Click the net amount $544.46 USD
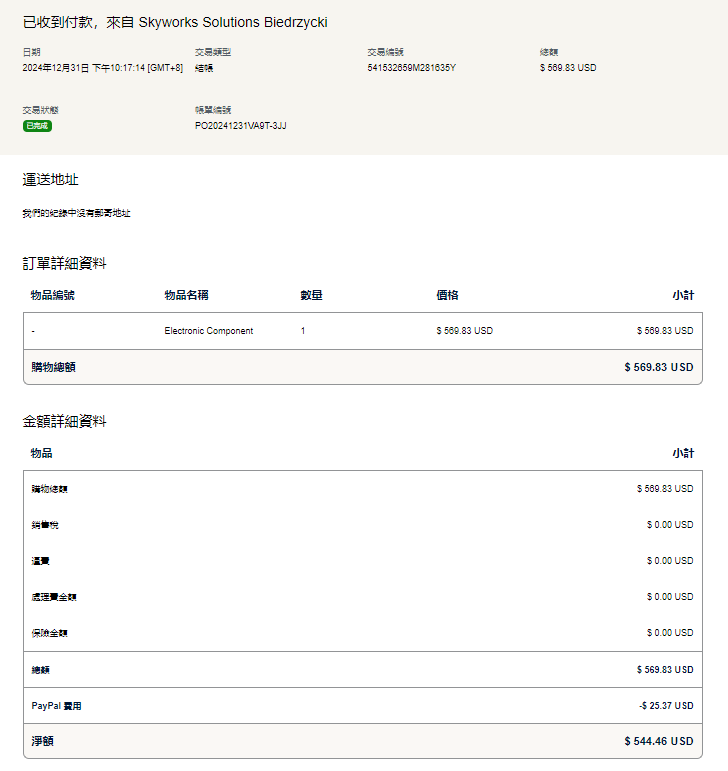This screenshot has height=771, width=728. pos(658,742)
